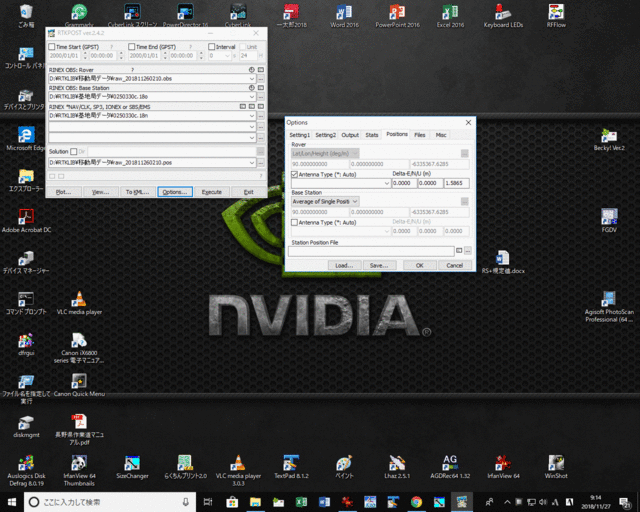The height and width of the screenshot is (512, 640).
Task: Open the Average of Single Posit dropdown
Action: pos(325,201)
